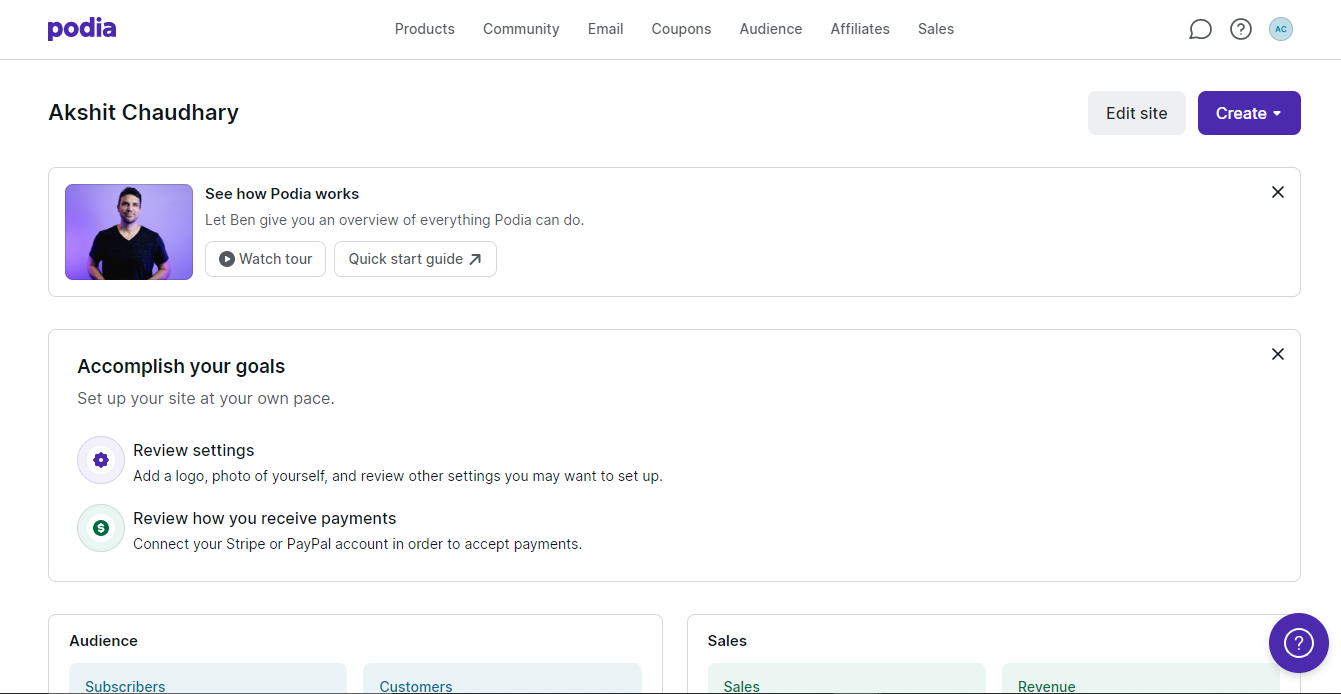Viewport: 1341px width, 694px height.
Task: Click the Akshit Chaudhary page heading
Action: pyautogui.click(x=144, y=112)
